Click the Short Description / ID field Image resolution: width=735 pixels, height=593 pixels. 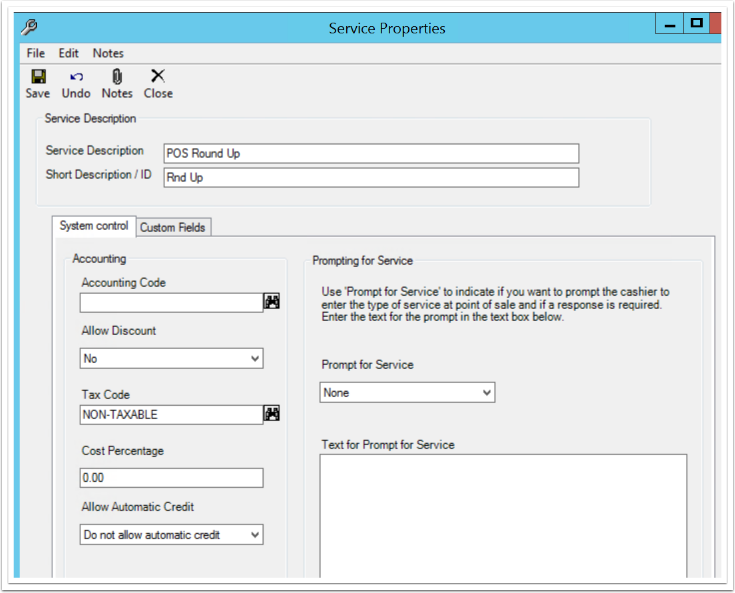pyautogui.click(x=371, y=178)
